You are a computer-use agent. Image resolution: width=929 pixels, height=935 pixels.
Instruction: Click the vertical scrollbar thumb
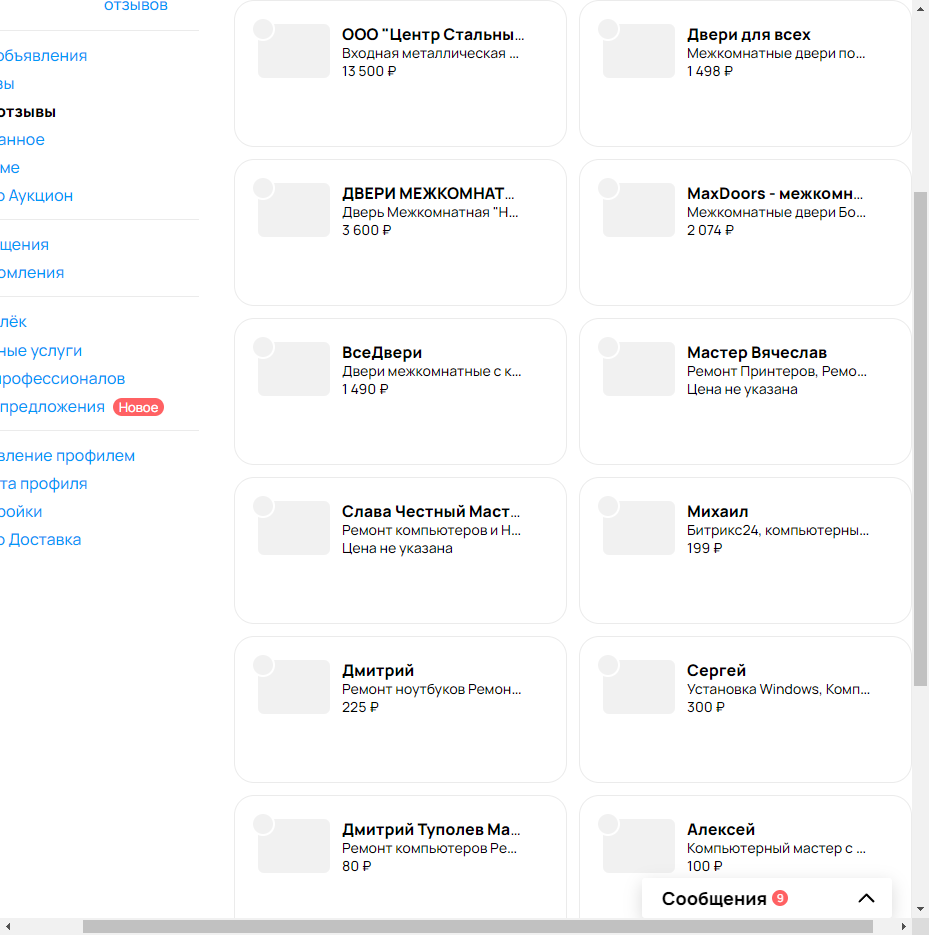coord(921,439)
